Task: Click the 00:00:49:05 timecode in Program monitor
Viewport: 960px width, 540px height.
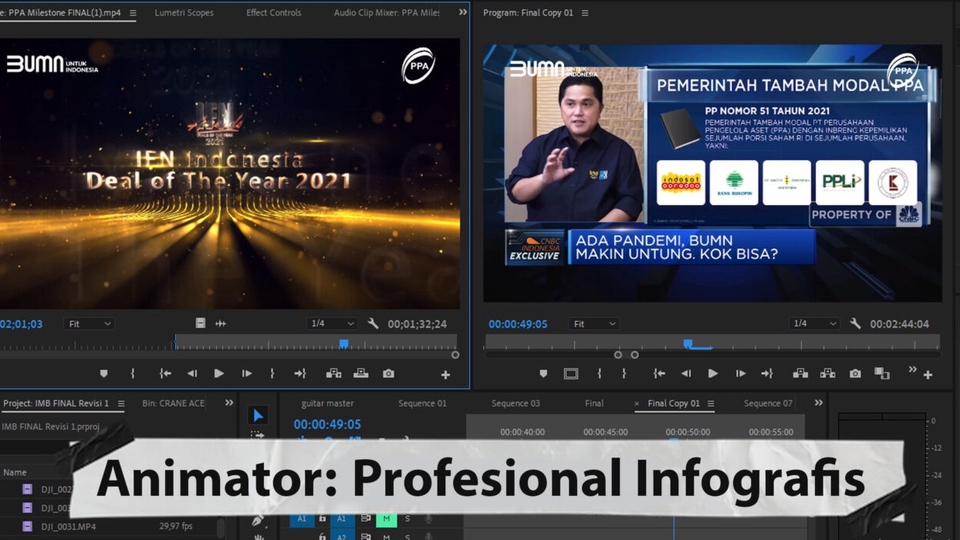Action: pos(517,324)
